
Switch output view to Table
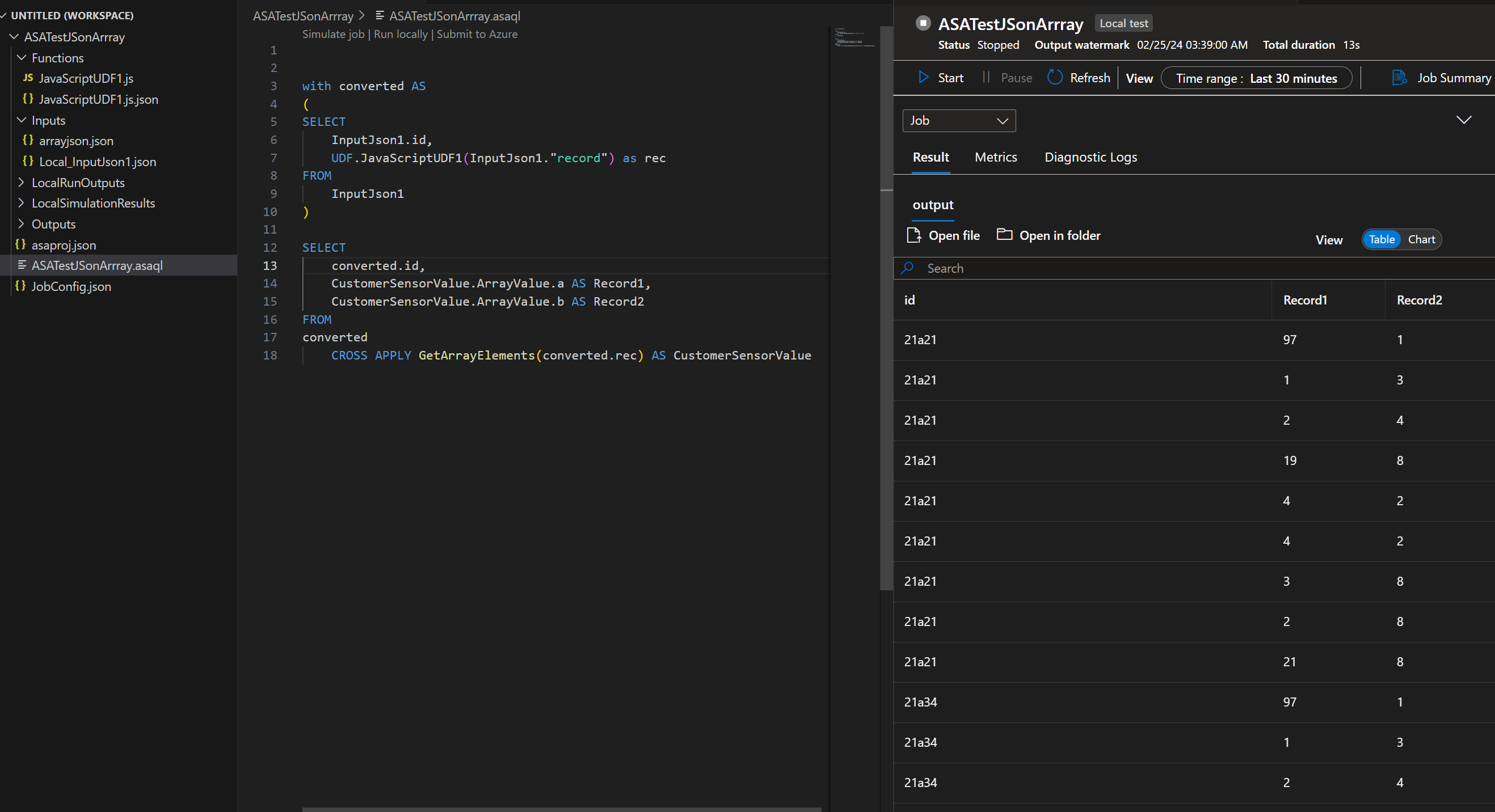point(1382,239)
